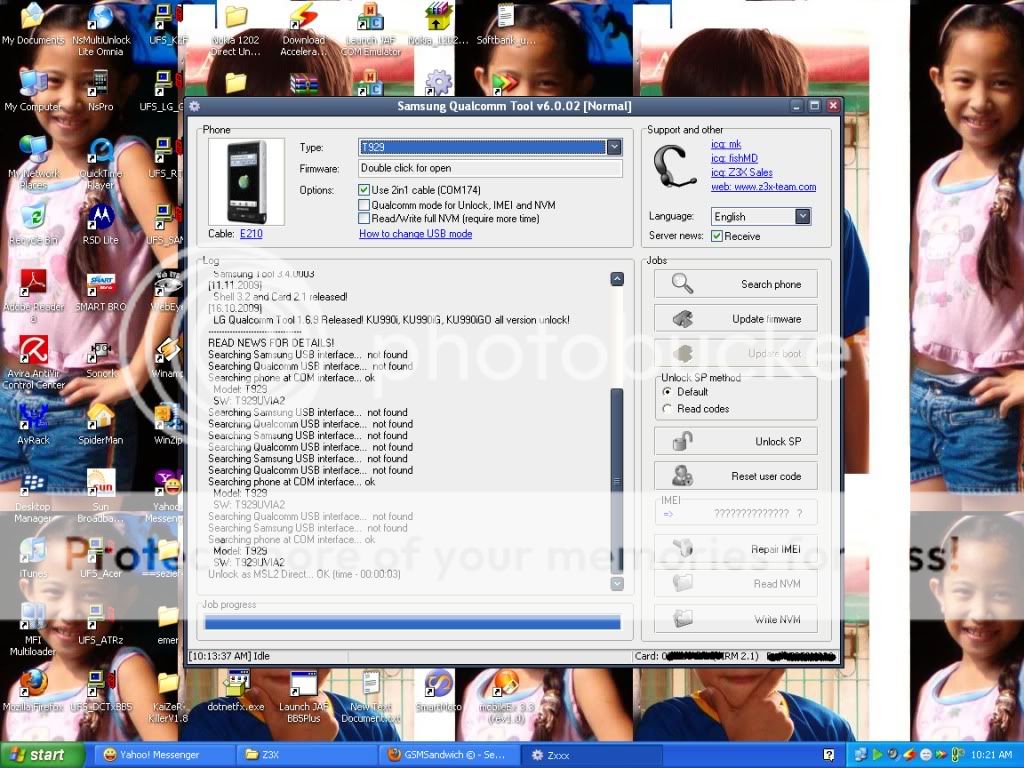
Task: Expand the phone Type dropdown
Action: pyautogui.click(x=614, y=148)
